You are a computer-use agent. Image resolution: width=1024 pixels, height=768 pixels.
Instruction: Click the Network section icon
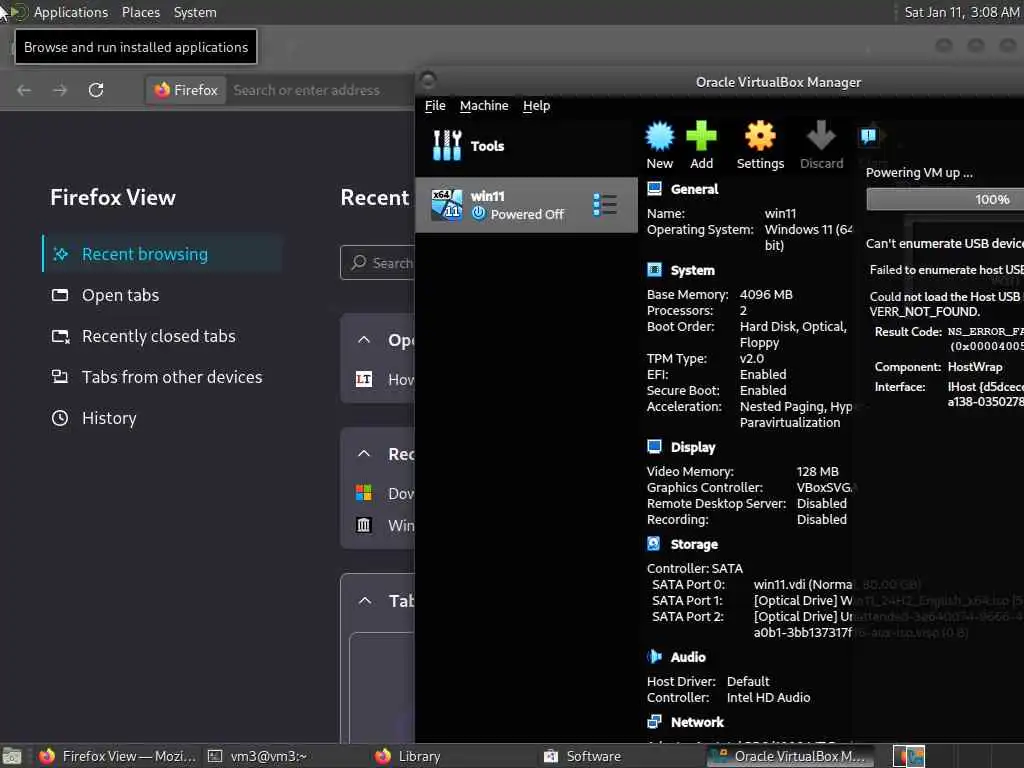click(654, 722)
